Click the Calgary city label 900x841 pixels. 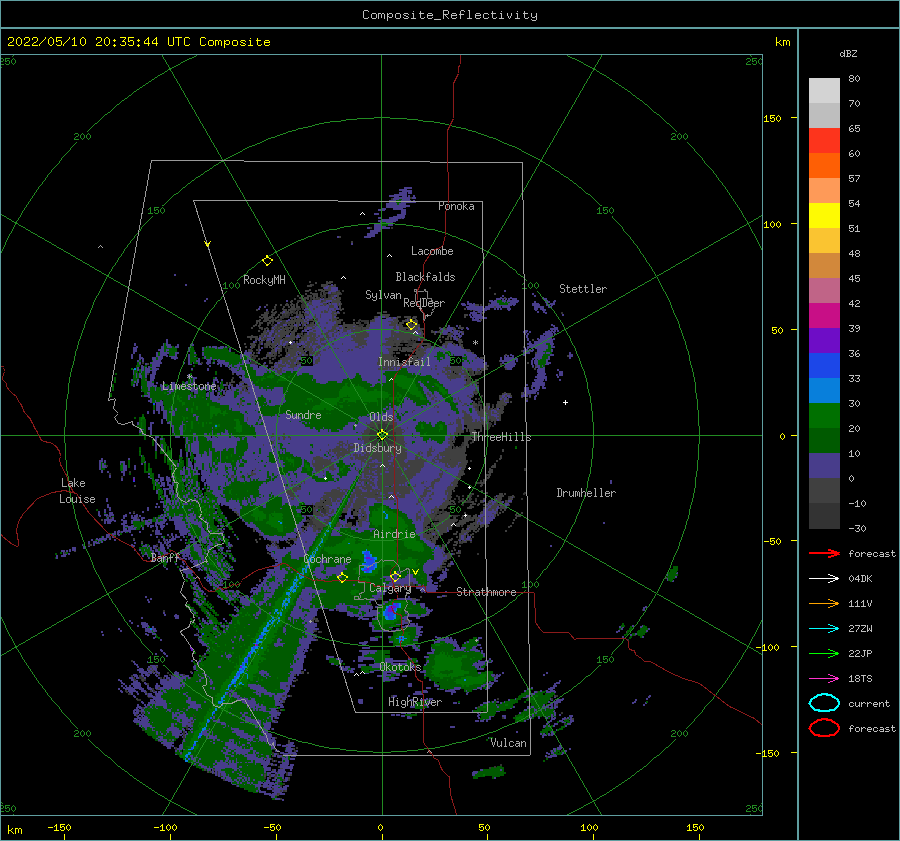click(x=390, y=588)
